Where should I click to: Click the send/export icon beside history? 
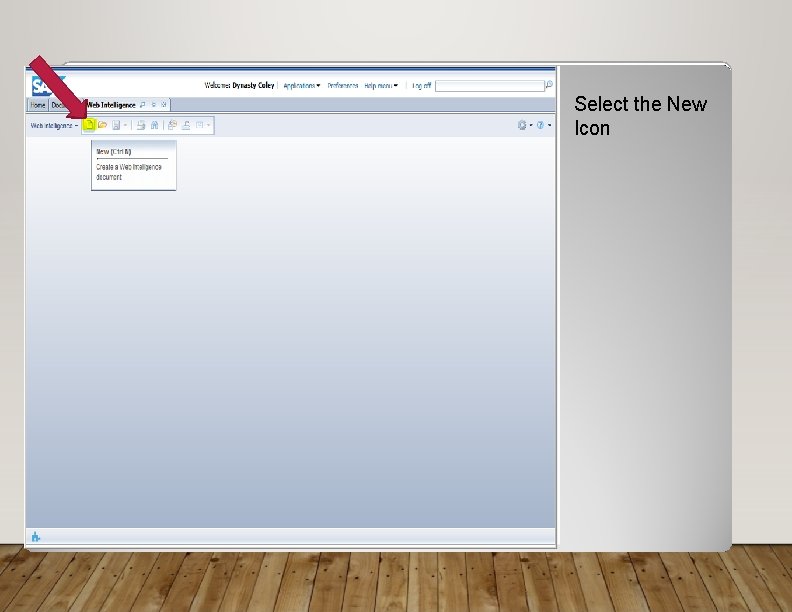186,125
